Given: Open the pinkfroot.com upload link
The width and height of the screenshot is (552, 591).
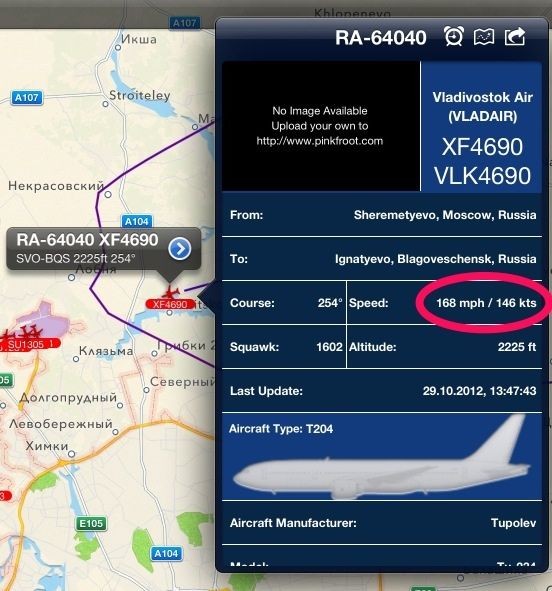Looking at the screenshot, I should pyautogui.click(x=320, y=141).
